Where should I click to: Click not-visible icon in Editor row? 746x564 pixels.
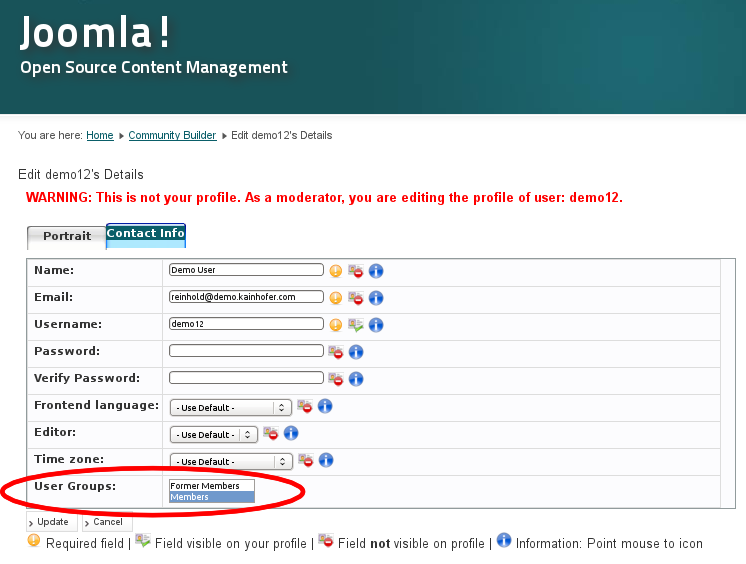pyautogui.click(x=271, y=434)
